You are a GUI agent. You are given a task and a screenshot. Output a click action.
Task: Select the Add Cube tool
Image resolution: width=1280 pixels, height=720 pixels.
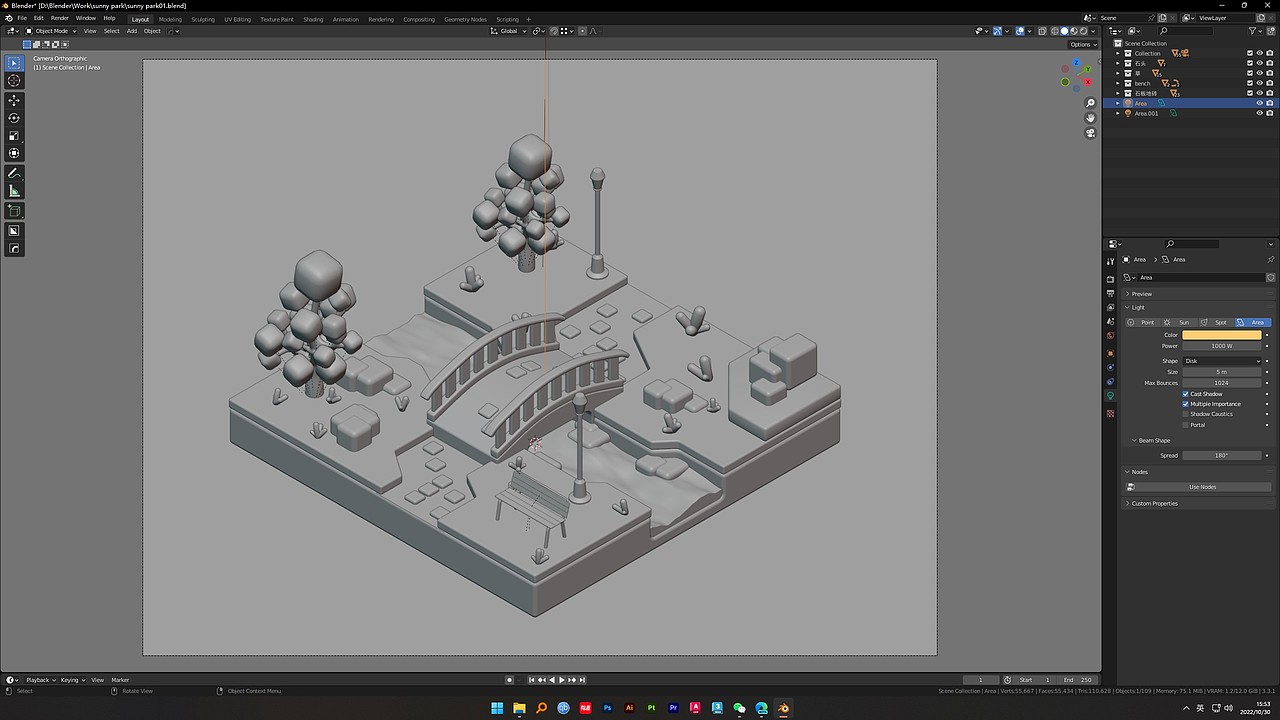(14, 211)
